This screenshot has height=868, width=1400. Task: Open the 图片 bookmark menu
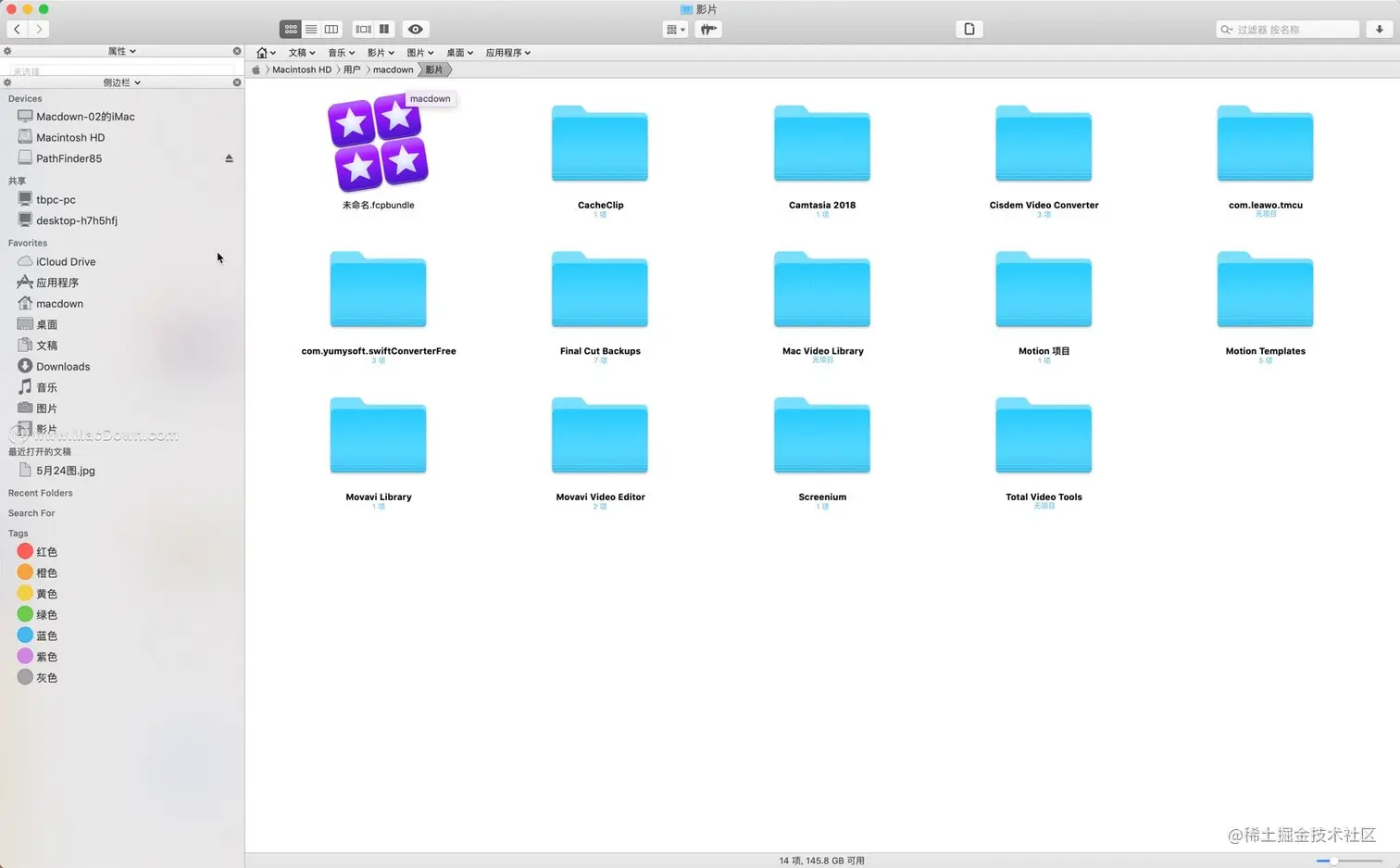tap(420, 53)
